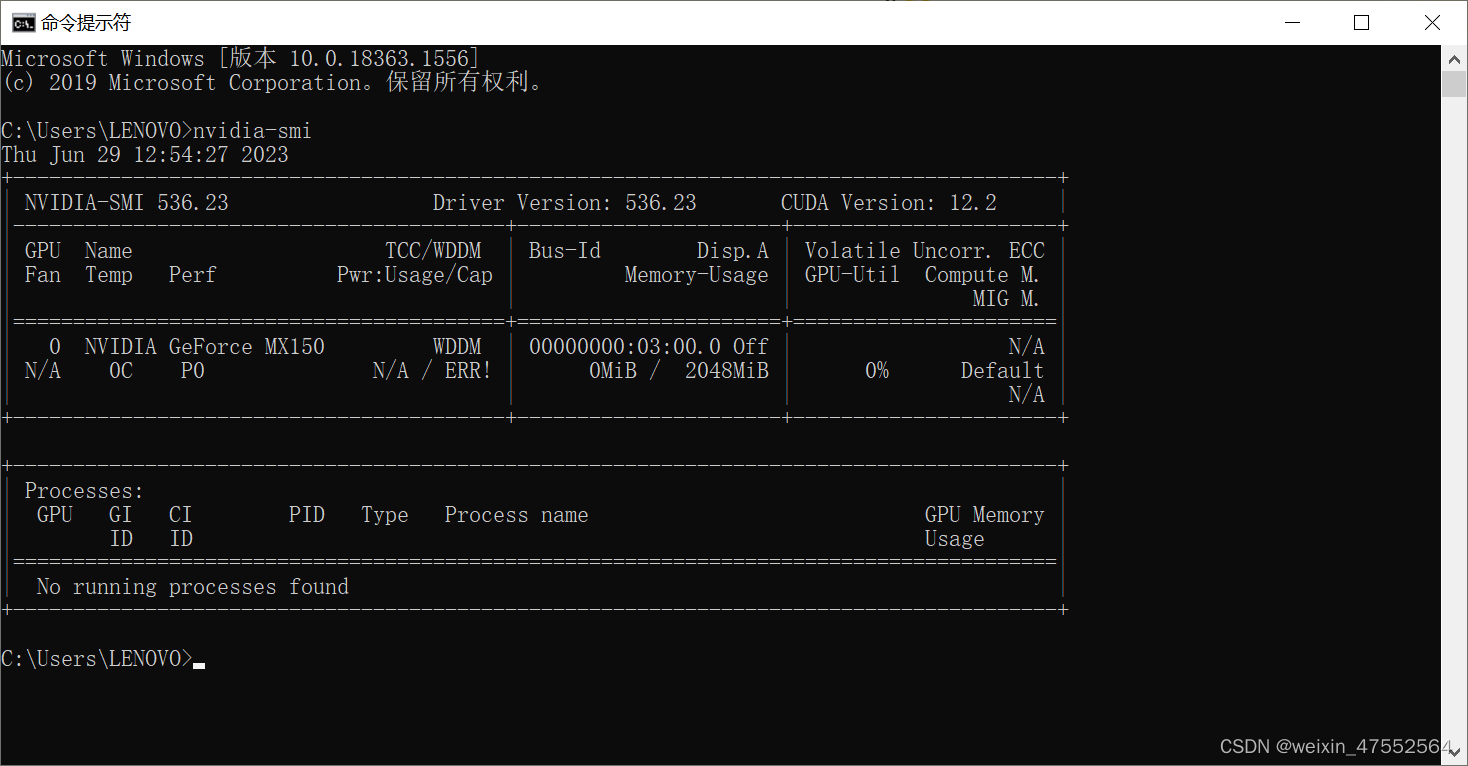
Task: Click 'No running processes found' message
Action: (193, 587)
